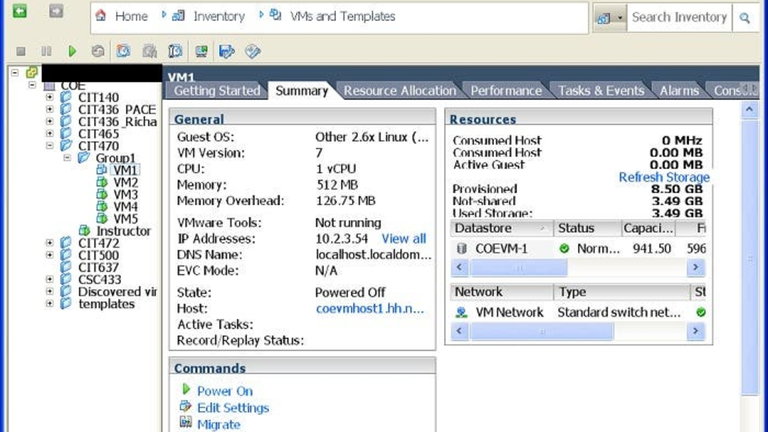Open the Alarms tab
The width and height of the screenshot is (768, 432).
[679, 91]
